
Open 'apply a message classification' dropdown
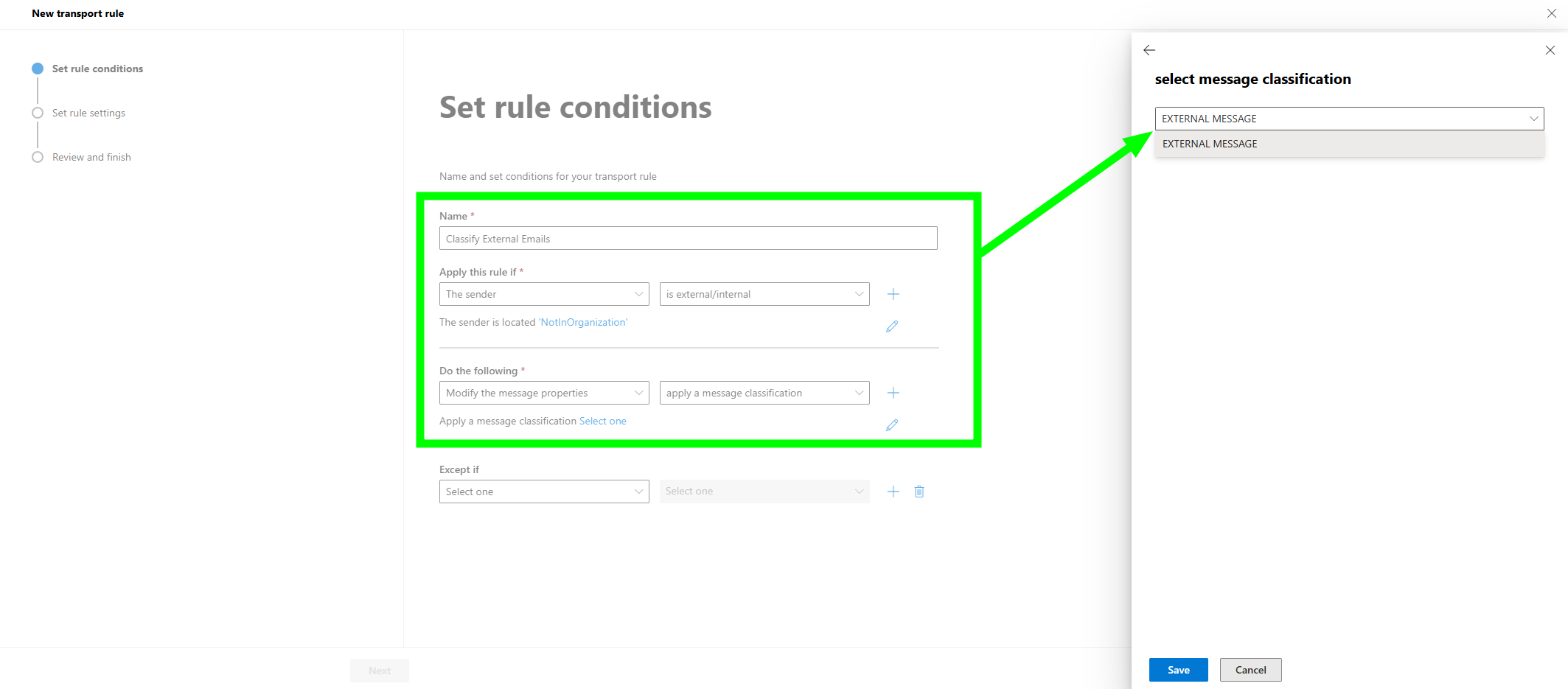click(764, 393)
